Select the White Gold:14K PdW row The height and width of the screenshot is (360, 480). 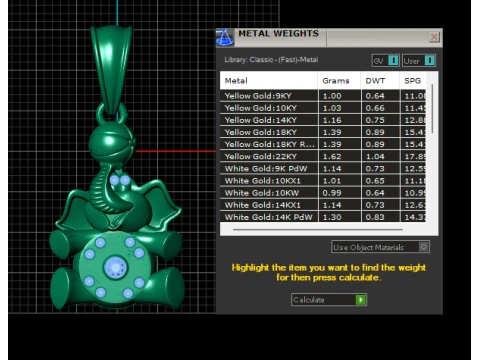click(x=323, y=217)
